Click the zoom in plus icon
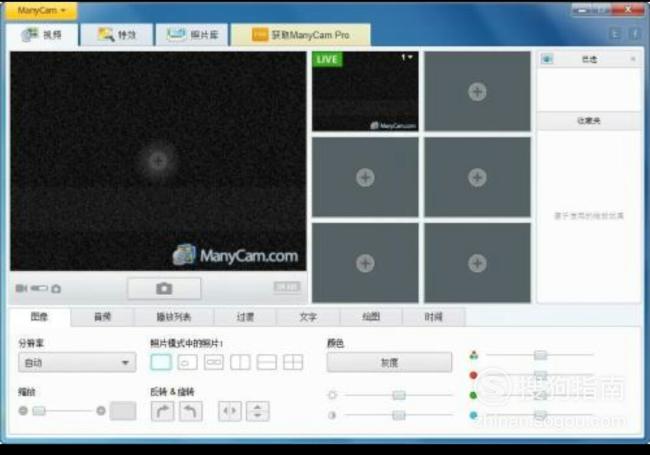650x455 pixels. pos(101,411)
